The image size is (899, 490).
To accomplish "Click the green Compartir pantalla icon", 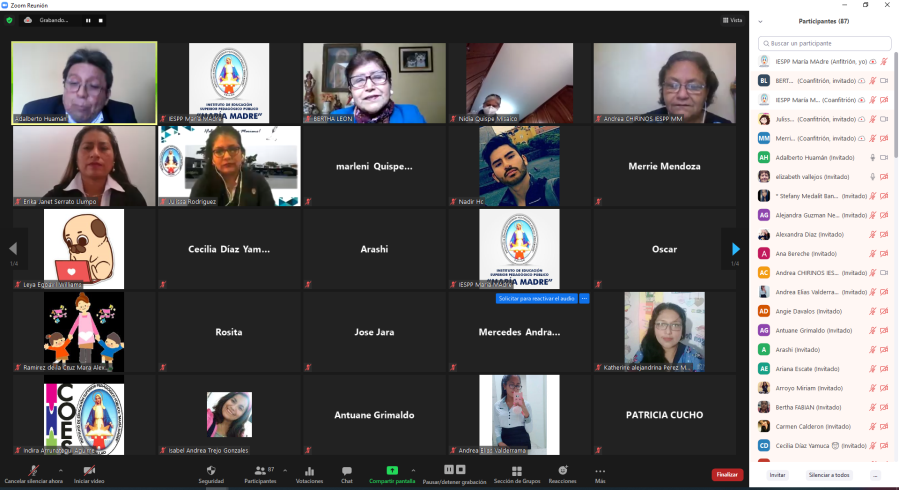I will (x=392, y=470).
